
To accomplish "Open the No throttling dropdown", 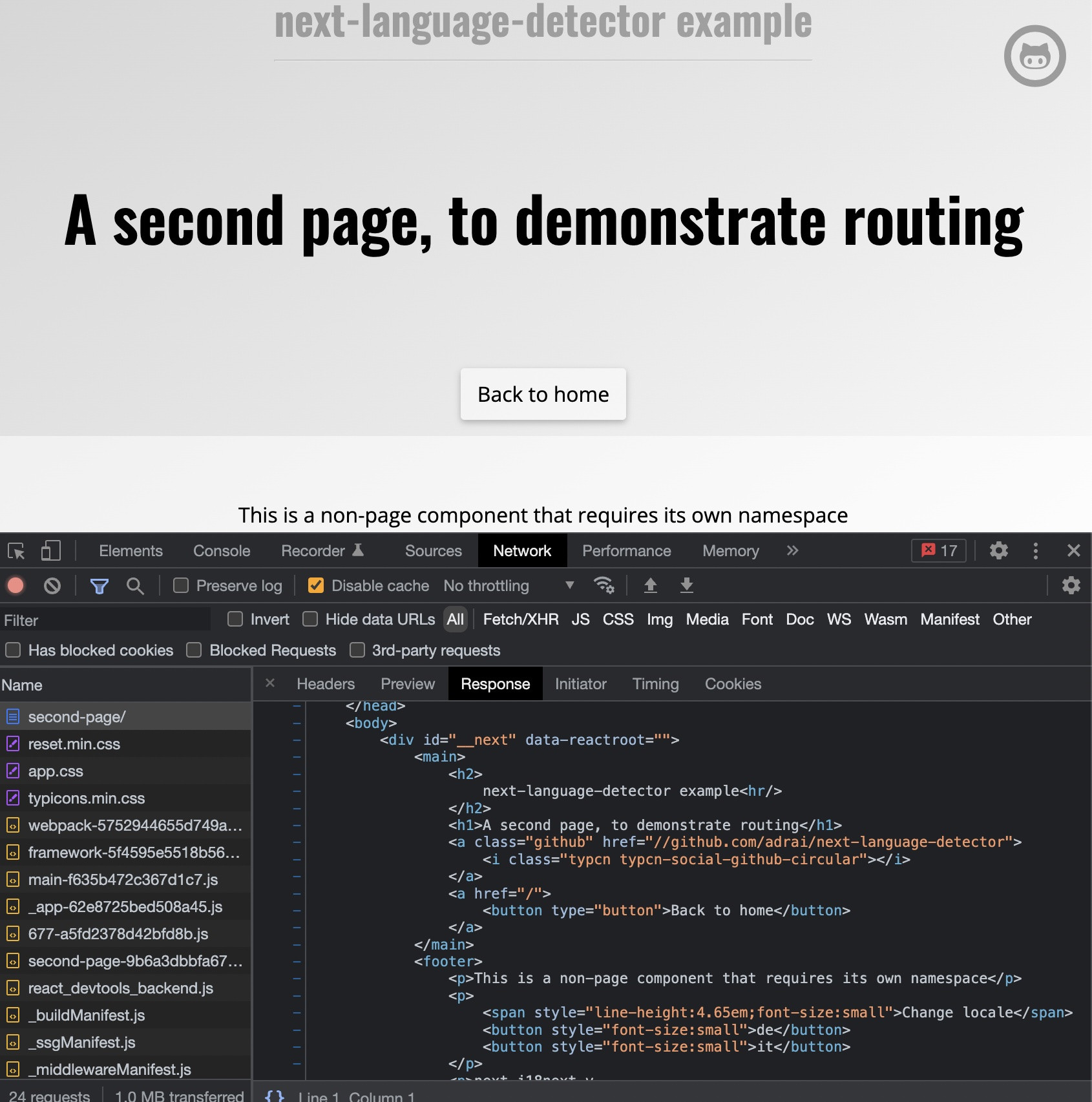I will point(509,586).
